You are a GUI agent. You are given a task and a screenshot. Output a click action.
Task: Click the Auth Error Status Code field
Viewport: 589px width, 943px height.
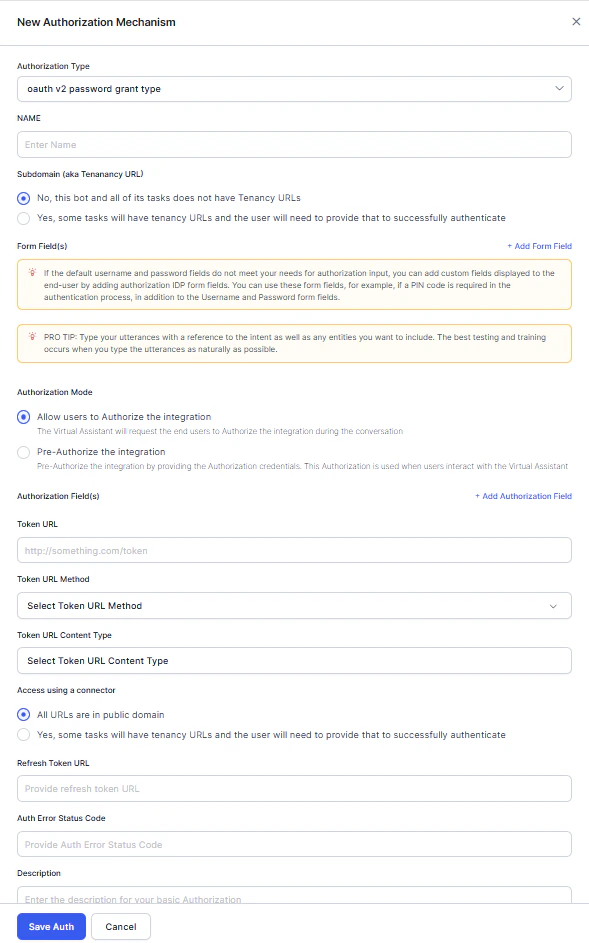click(x=295, y=843)
